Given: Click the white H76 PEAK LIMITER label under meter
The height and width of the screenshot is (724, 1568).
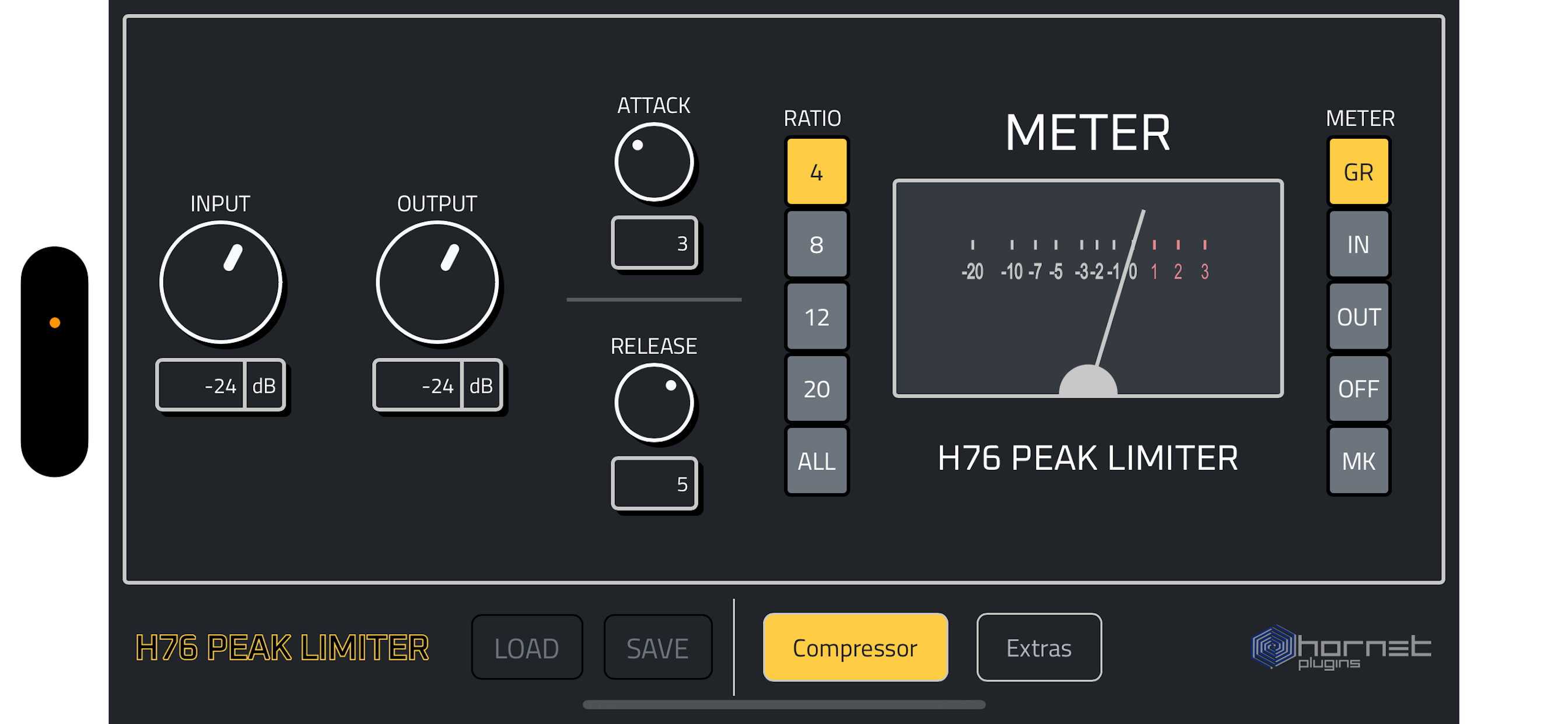Looking at the screenshot, I should coord(1087,458).
